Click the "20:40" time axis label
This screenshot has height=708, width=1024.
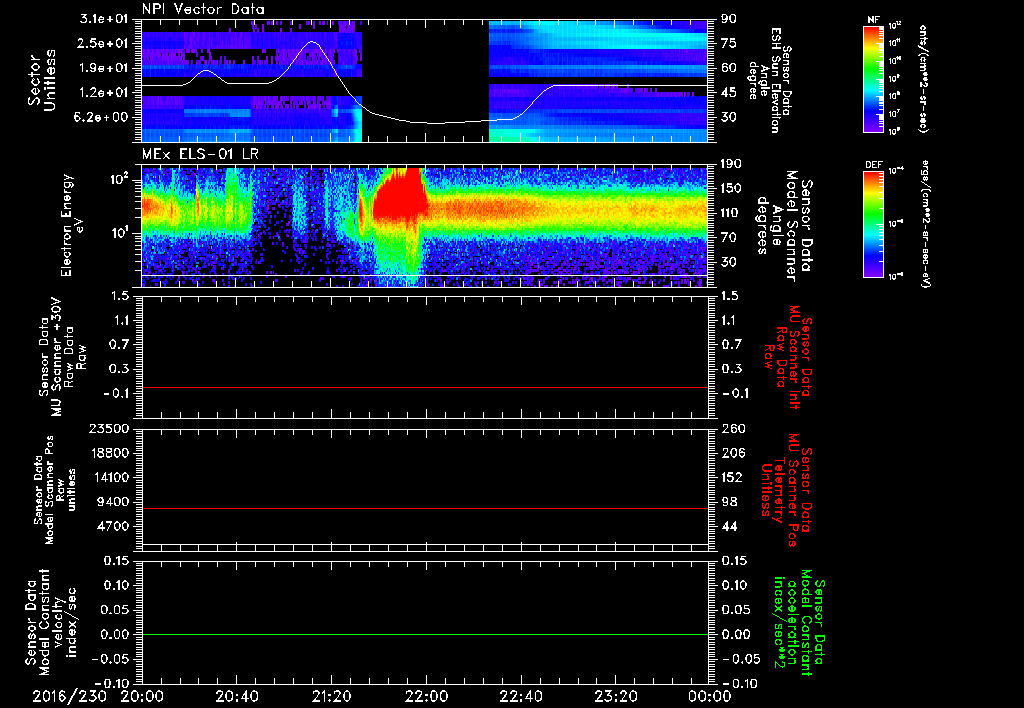coord(236,696)
